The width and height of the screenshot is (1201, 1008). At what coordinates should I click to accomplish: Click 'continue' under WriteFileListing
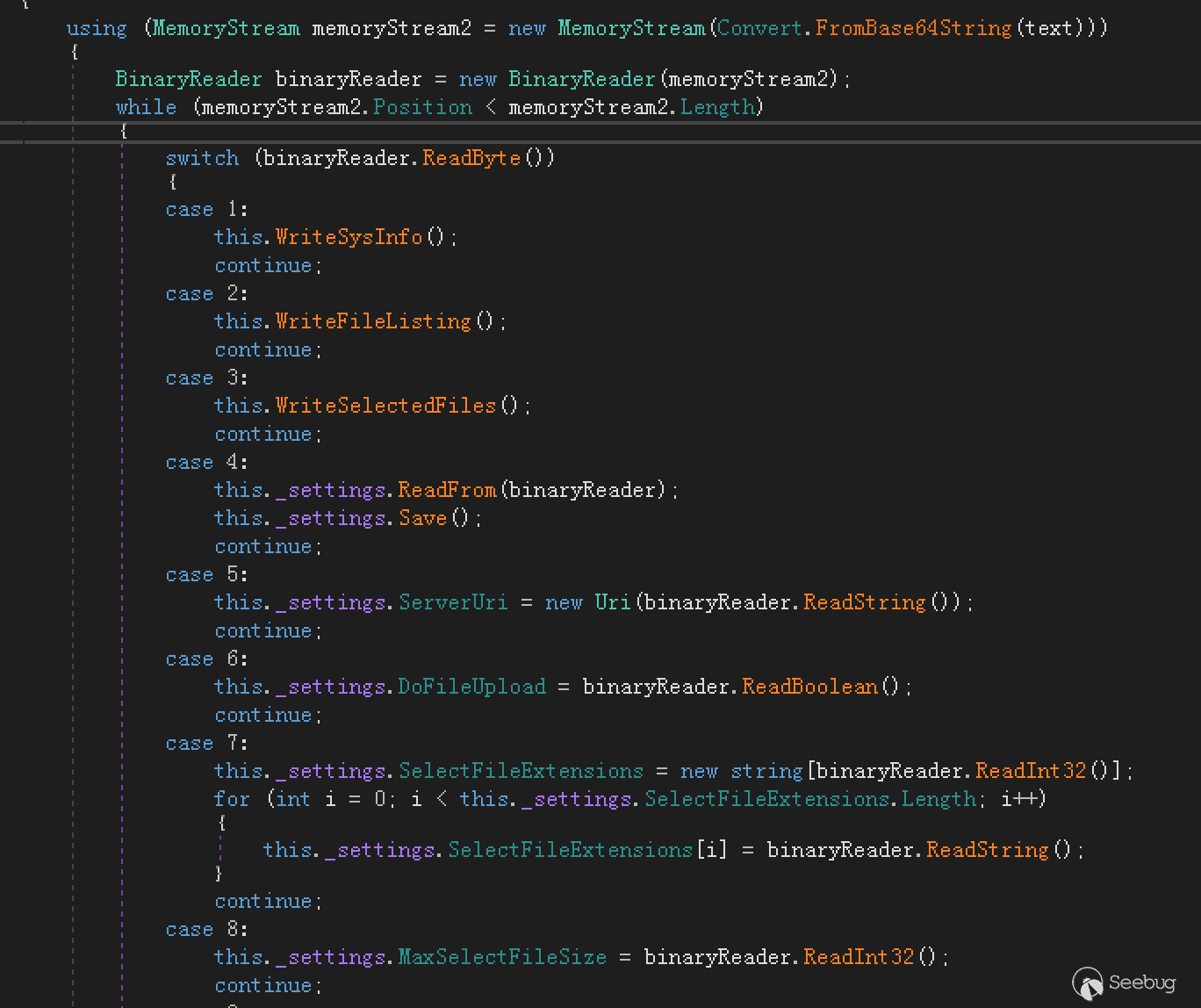263,349
